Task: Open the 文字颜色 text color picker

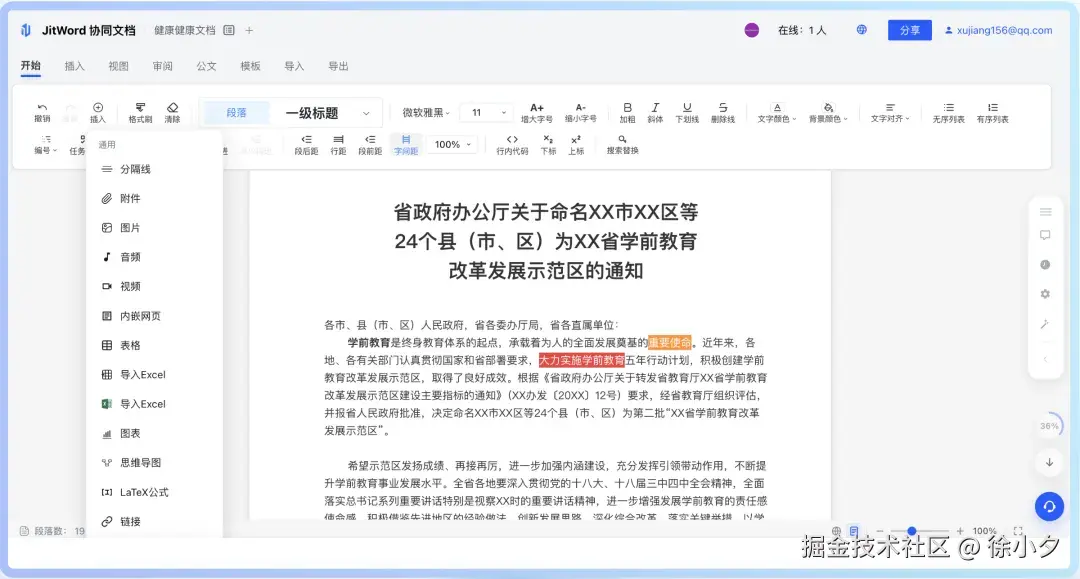Action: 775,111
